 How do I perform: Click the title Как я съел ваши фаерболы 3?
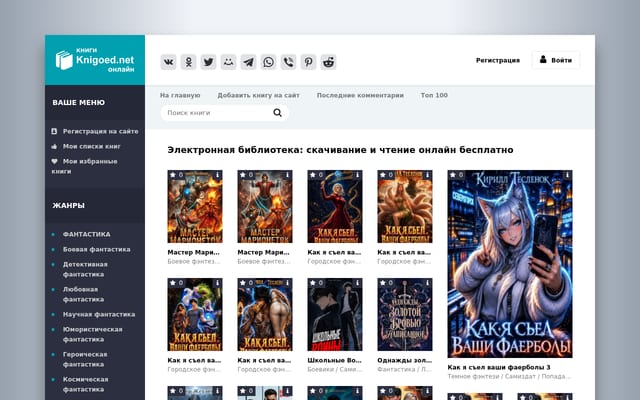click(499, 367)
